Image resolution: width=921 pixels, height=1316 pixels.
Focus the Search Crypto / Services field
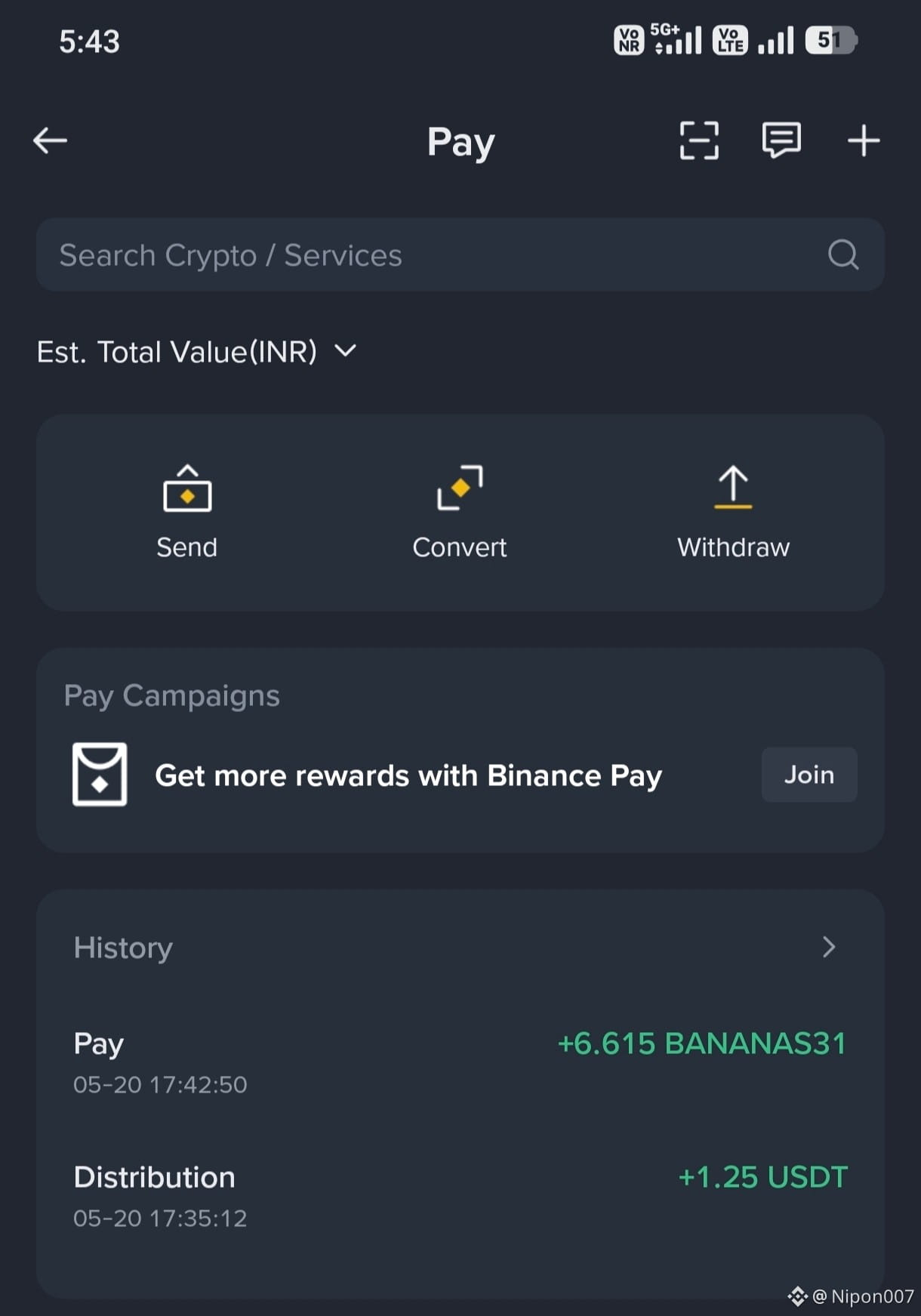461,254
